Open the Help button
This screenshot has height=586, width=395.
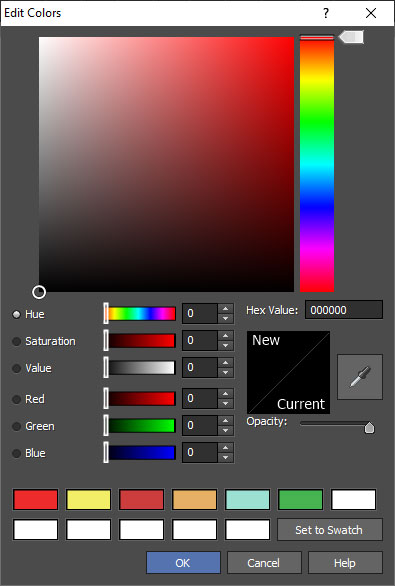point(345,562)
